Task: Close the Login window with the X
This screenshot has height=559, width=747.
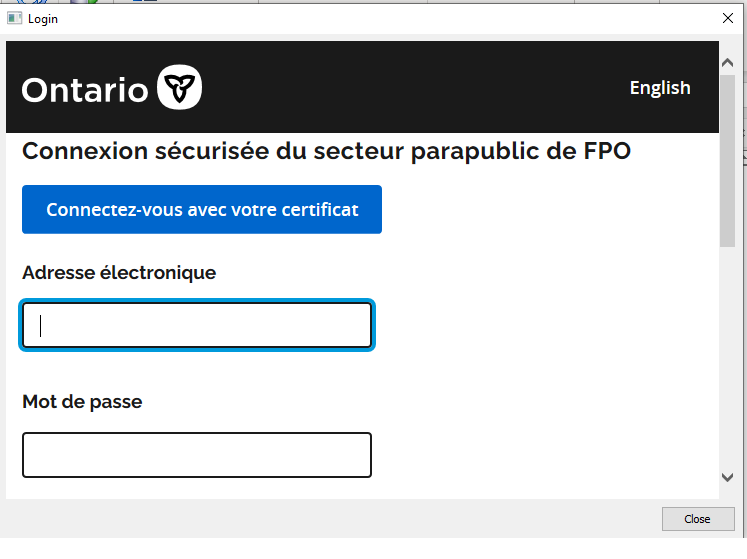Action: click(727, 18)
